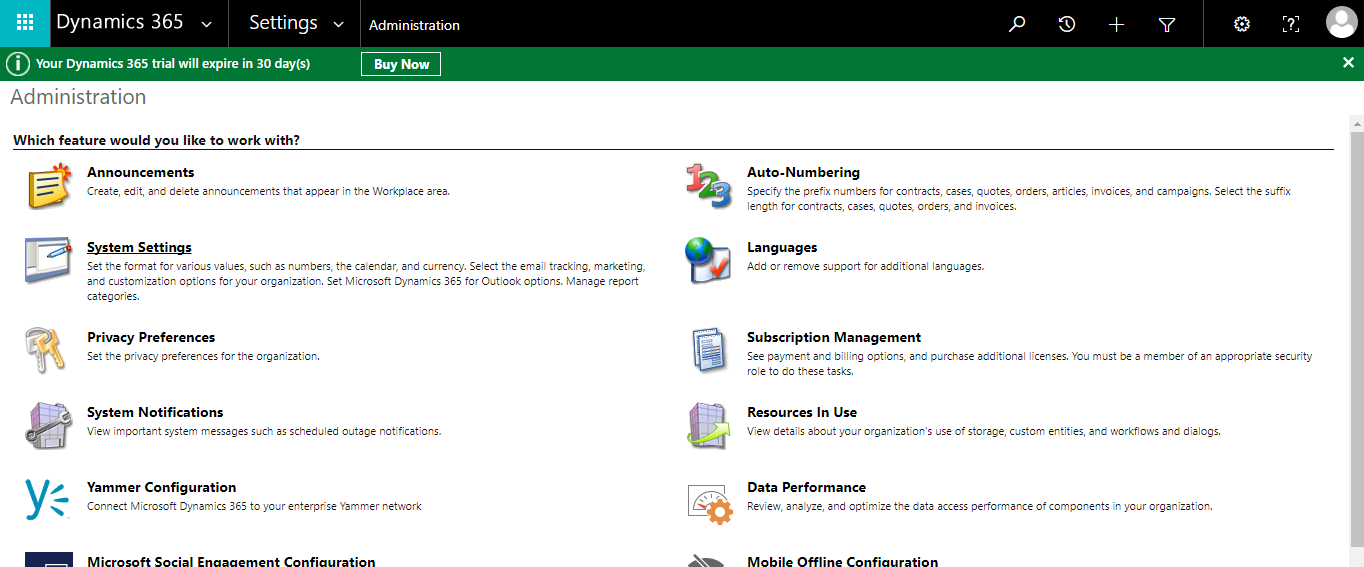1364x567 pixels.
Task: Click the Announcements notepad icon
Action: coord(49,186)
